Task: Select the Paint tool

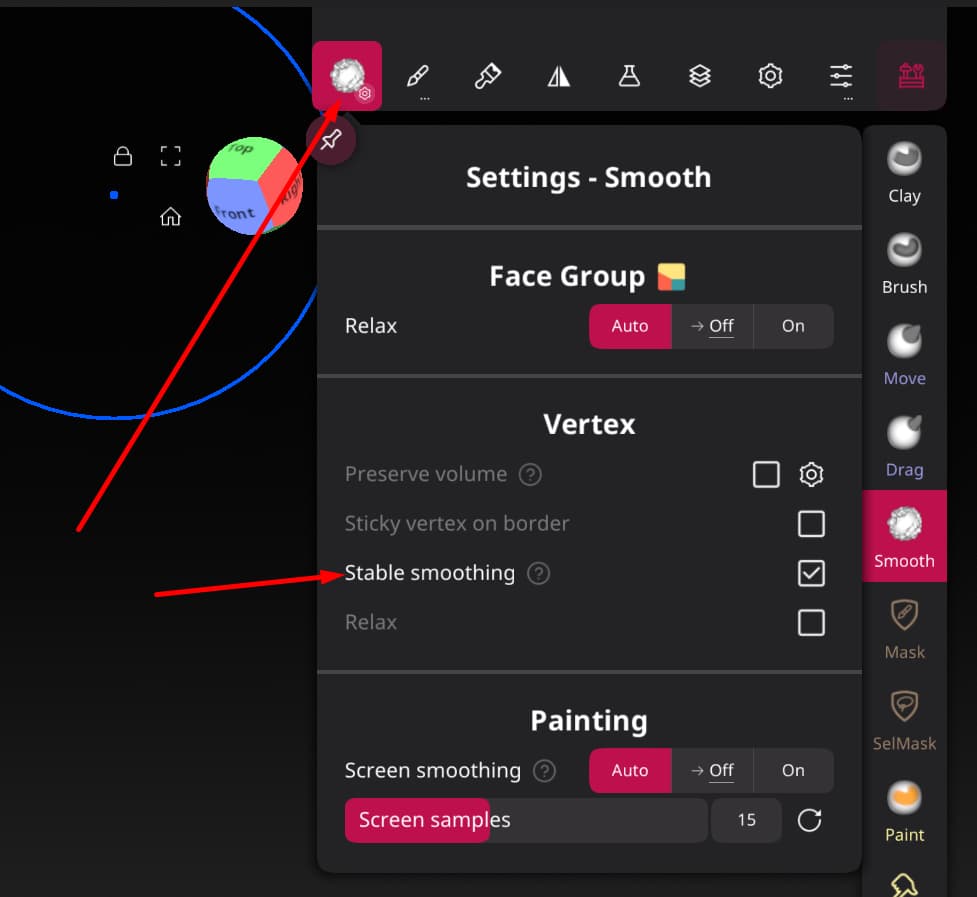Action: (904, 812)
